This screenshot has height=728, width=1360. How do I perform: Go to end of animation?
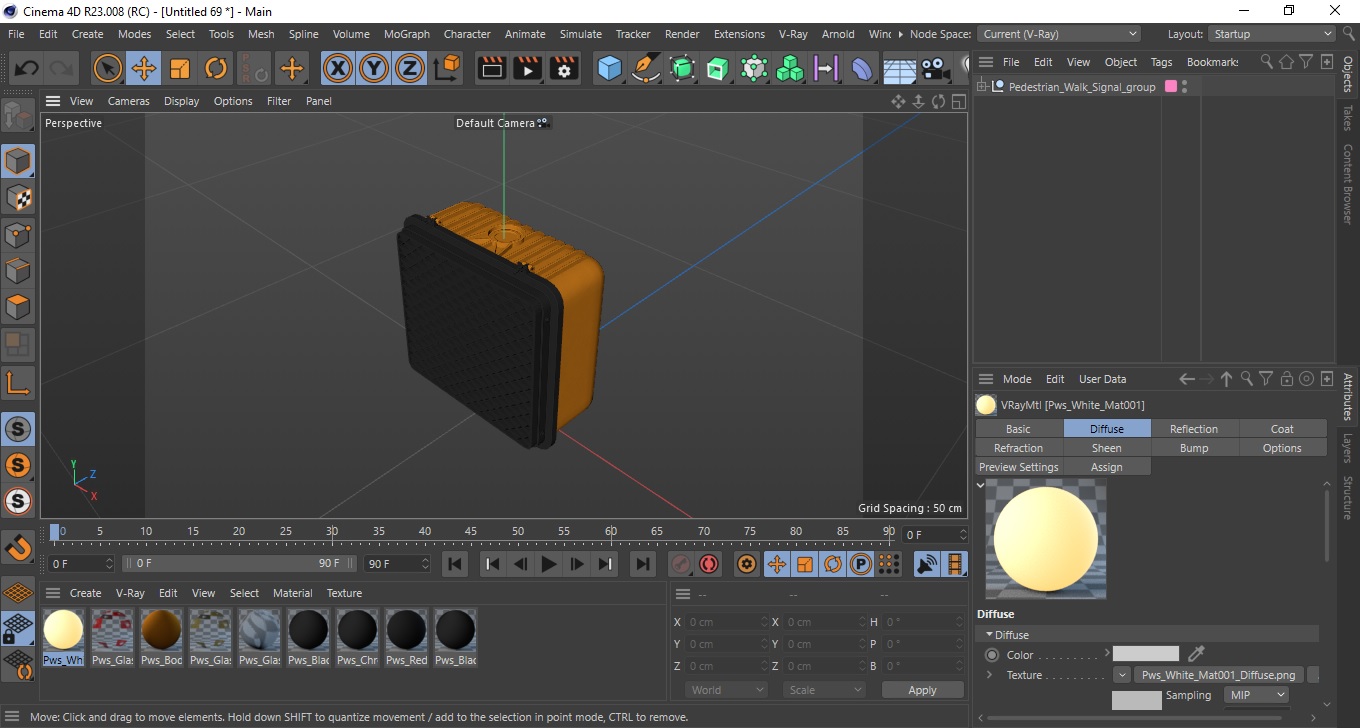tap(643, 564)
